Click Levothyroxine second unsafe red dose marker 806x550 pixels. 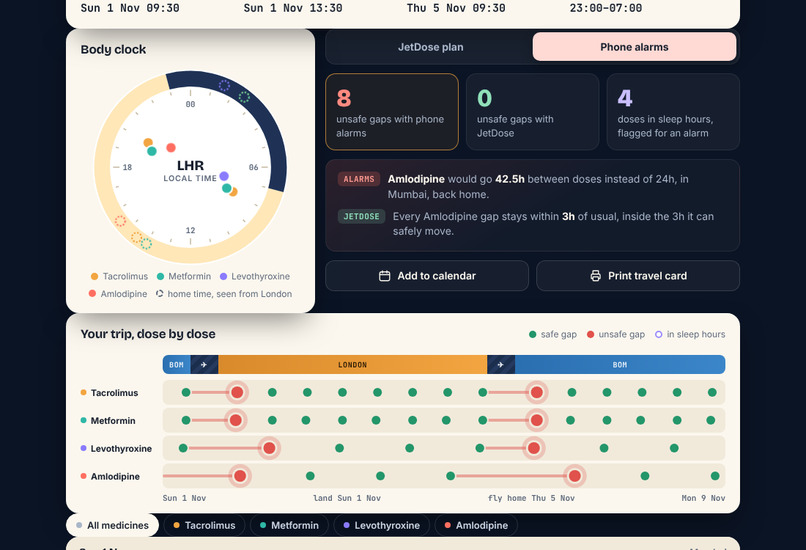point(534,448)
